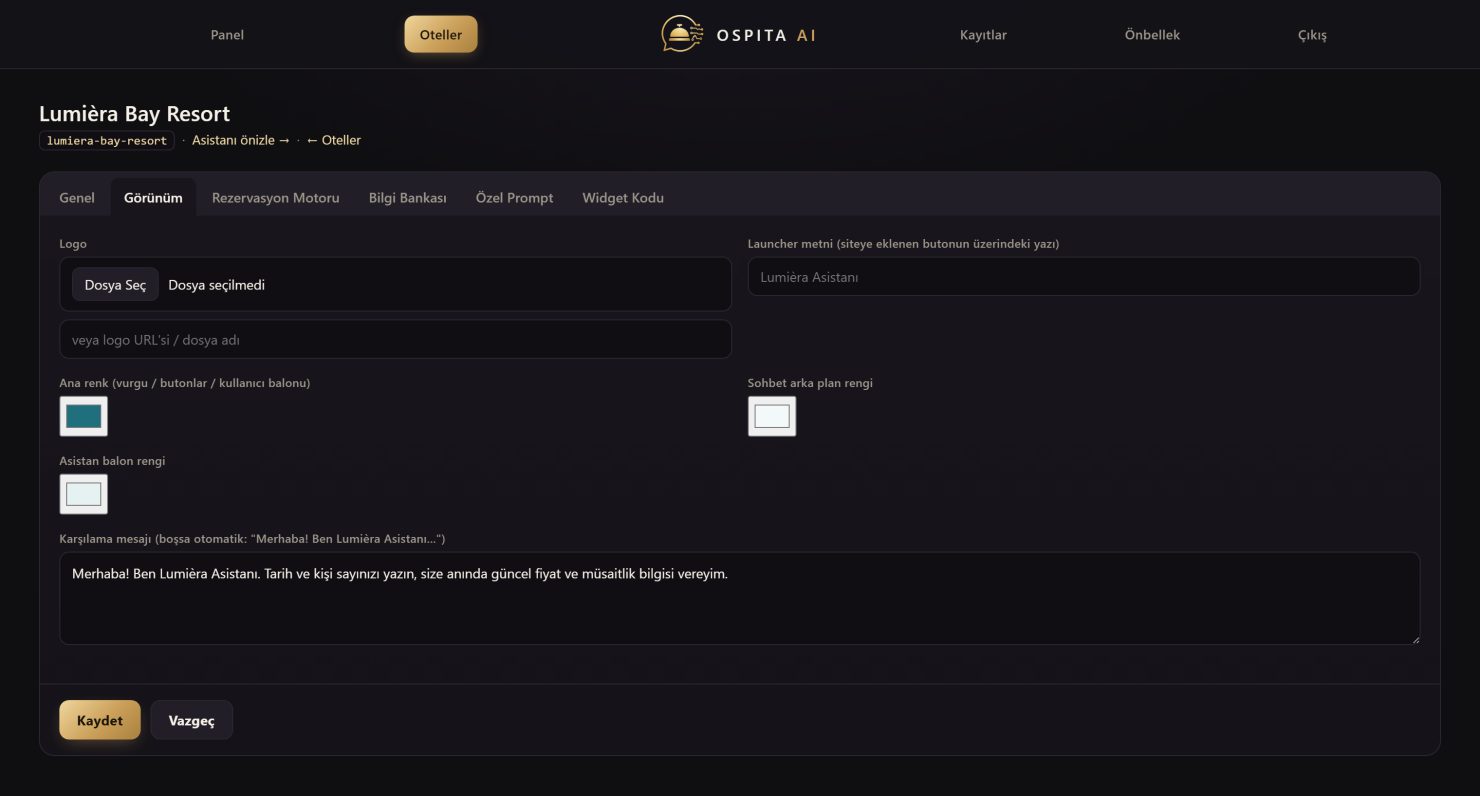Go to Kayıtlar in top navigation
The height and width of the screenshot is (796, 1480).
(983, 35)
